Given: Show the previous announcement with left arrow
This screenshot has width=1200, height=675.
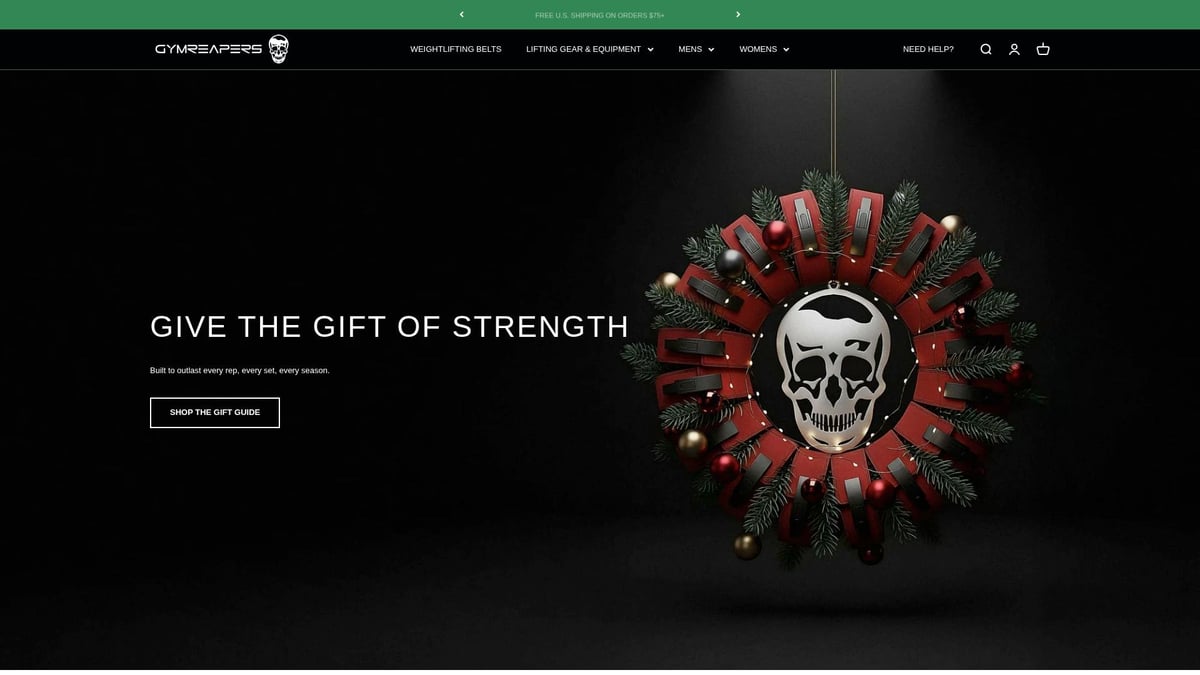Looking at the screenshot, I should 461,15.
